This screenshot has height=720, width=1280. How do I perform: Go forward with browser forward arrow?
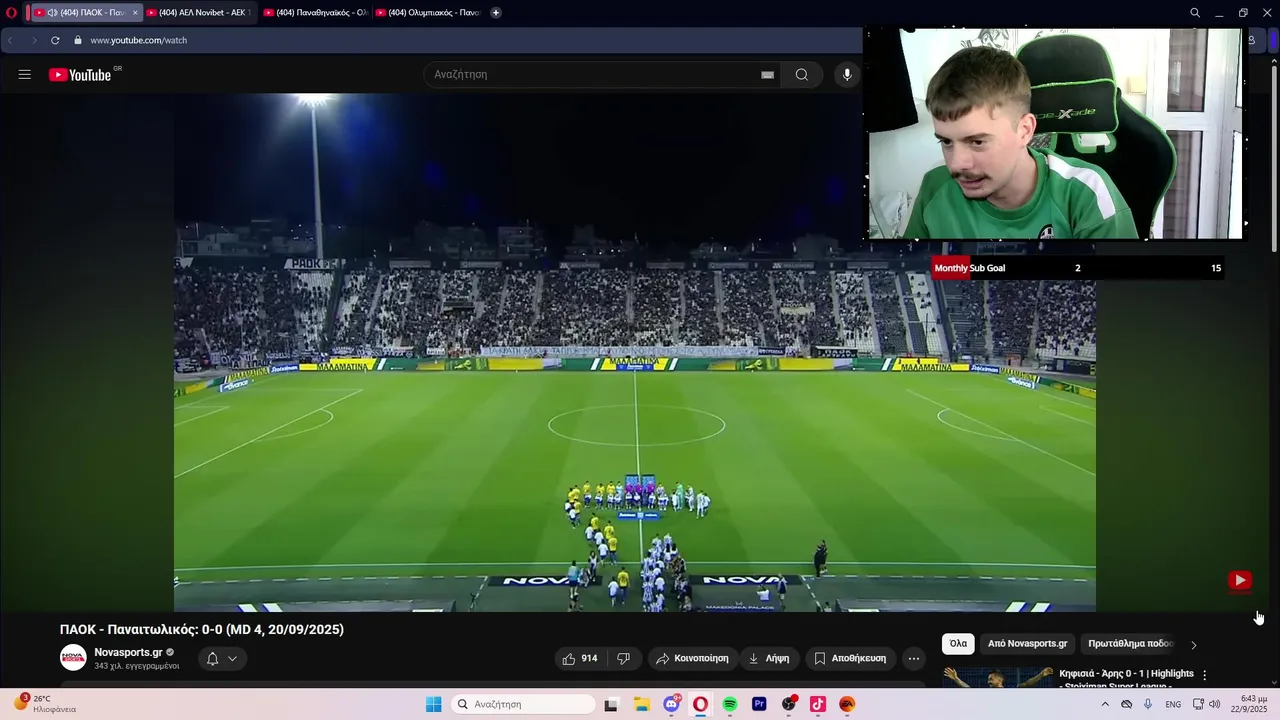pos(33,40)
